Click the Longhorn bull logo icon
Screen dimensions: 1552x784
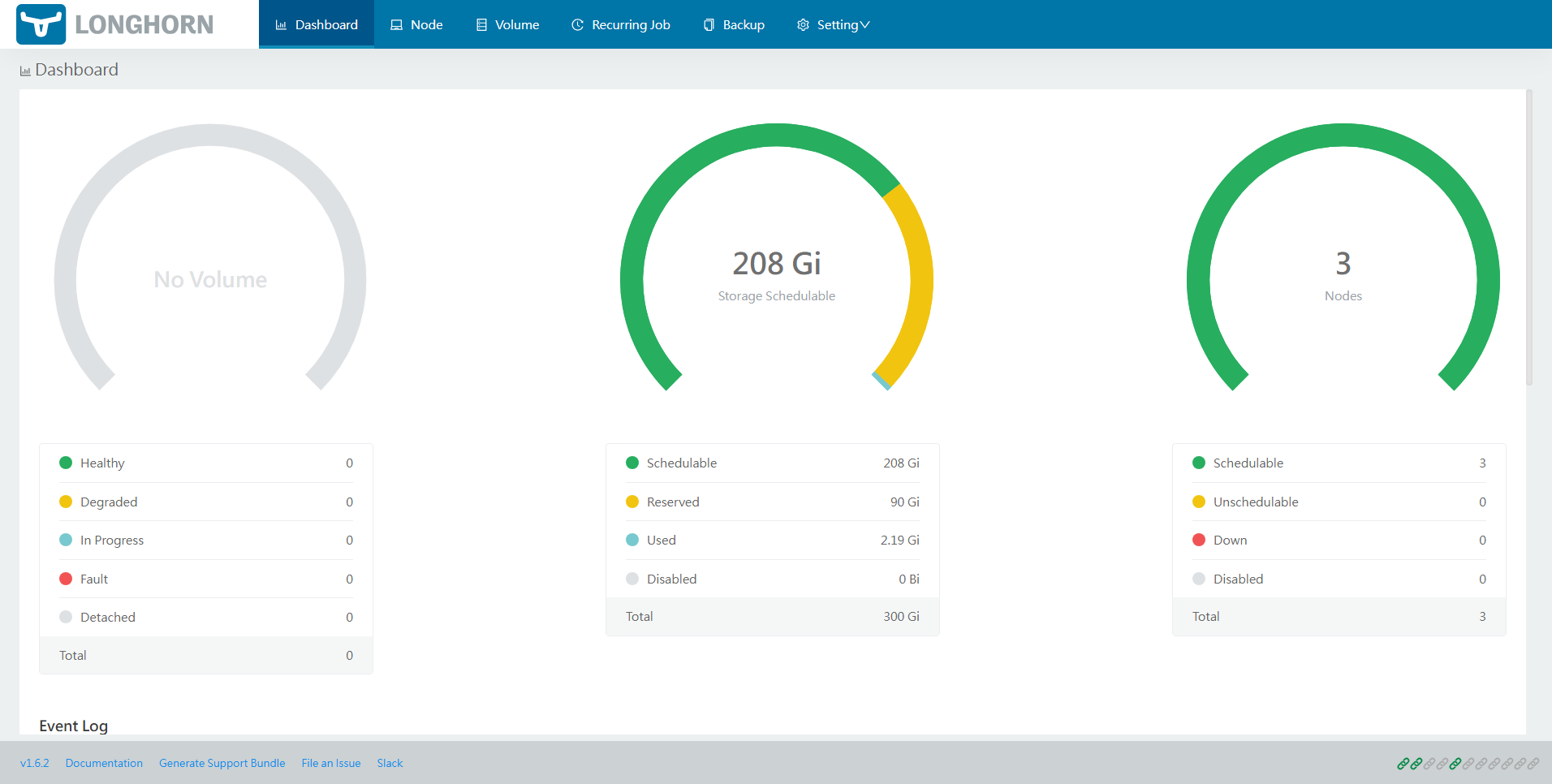[x=41, y=24]
